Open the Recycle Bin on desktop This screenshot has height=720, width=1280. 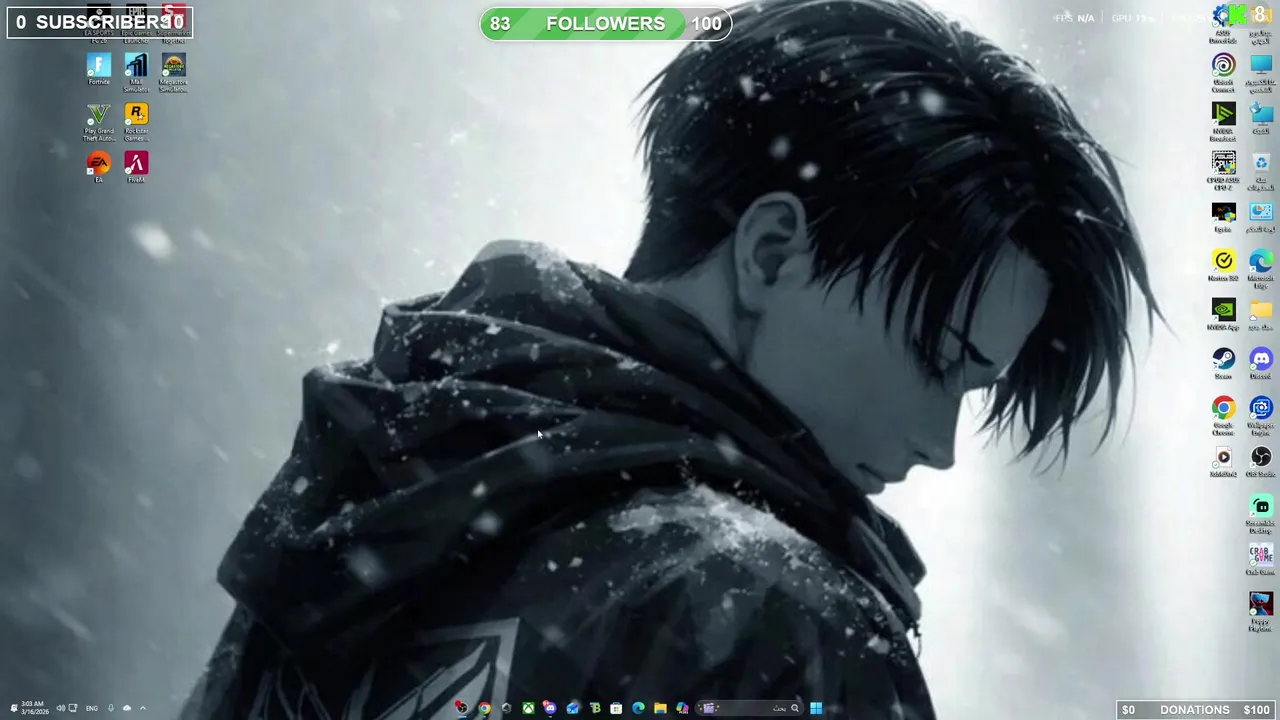pyautogui.click(x=1260, y=171)
